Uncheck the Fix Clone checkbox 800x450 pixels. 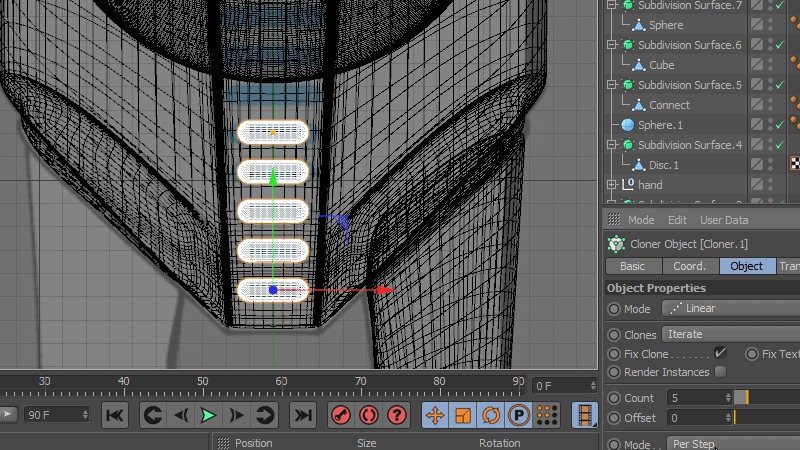pyautogui.click(x=720, y=353)
